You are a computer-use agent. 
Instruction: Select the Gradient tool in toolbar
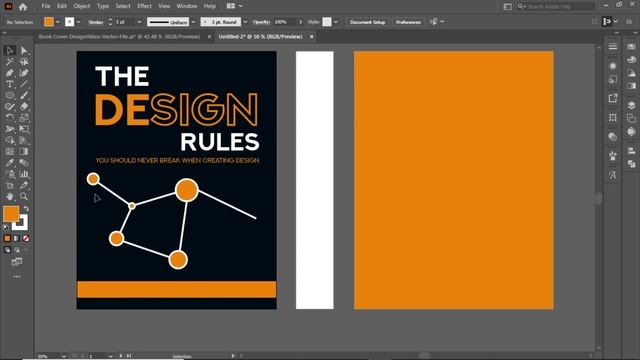pos(24,151)
